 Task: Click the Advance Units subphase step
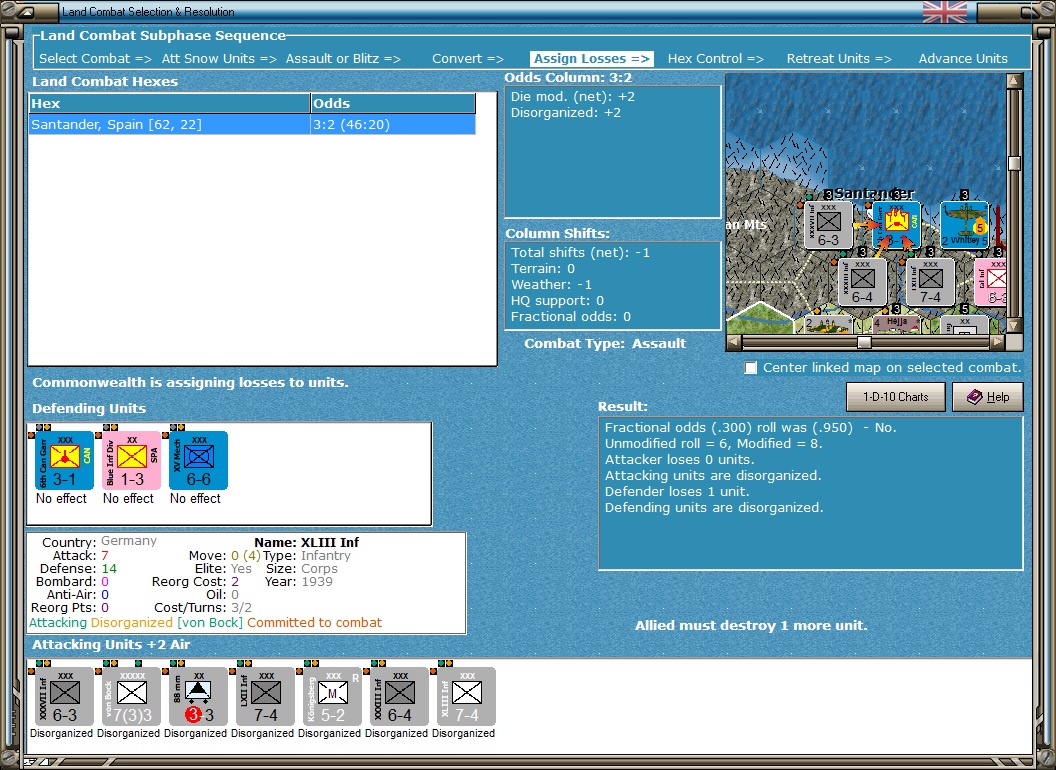[x=963, y=59]
